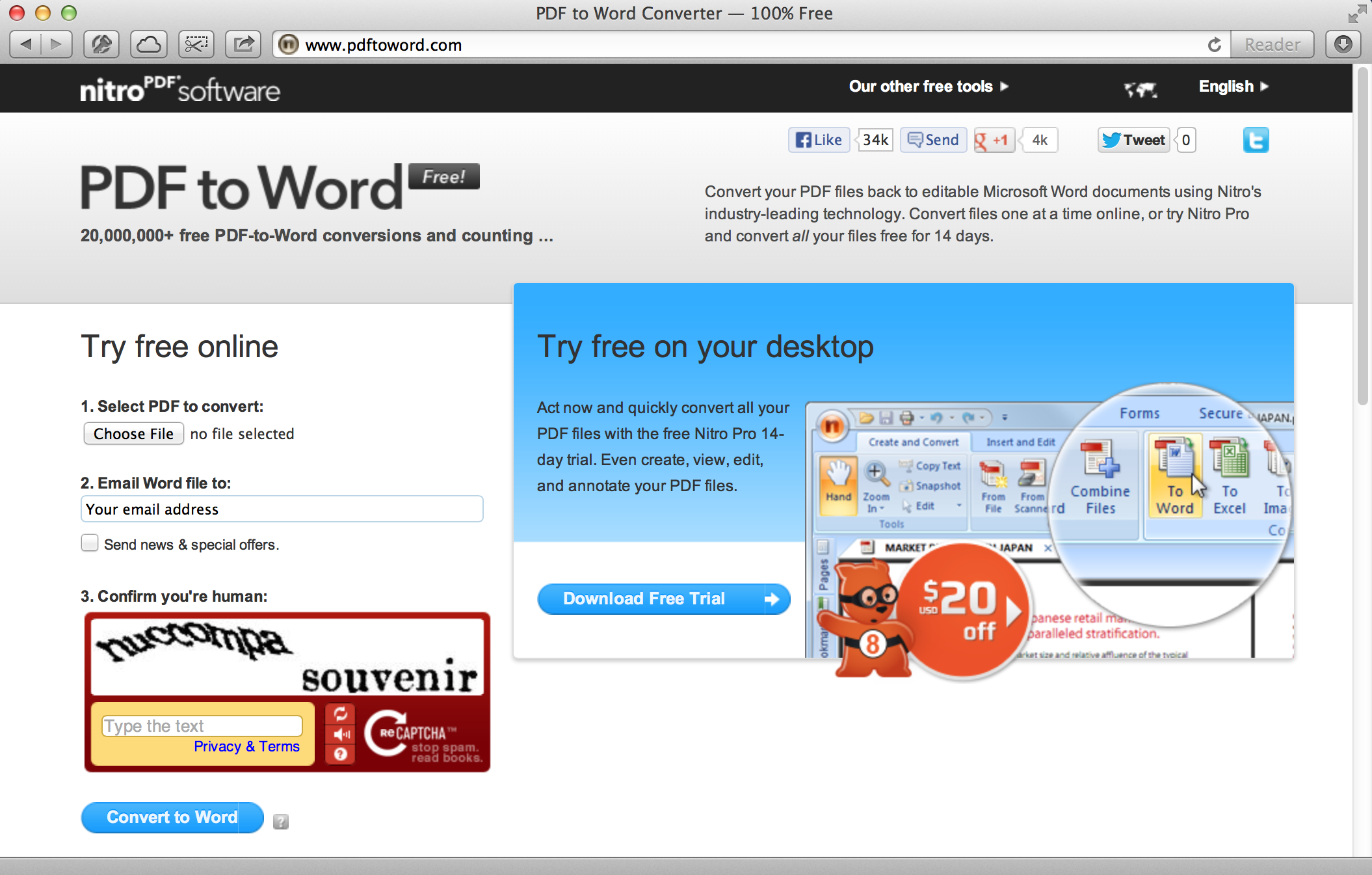This screenshot has height=875, width=1372.
Task: Expand Our other free tools menu
Action: click(x=929, y=87)
